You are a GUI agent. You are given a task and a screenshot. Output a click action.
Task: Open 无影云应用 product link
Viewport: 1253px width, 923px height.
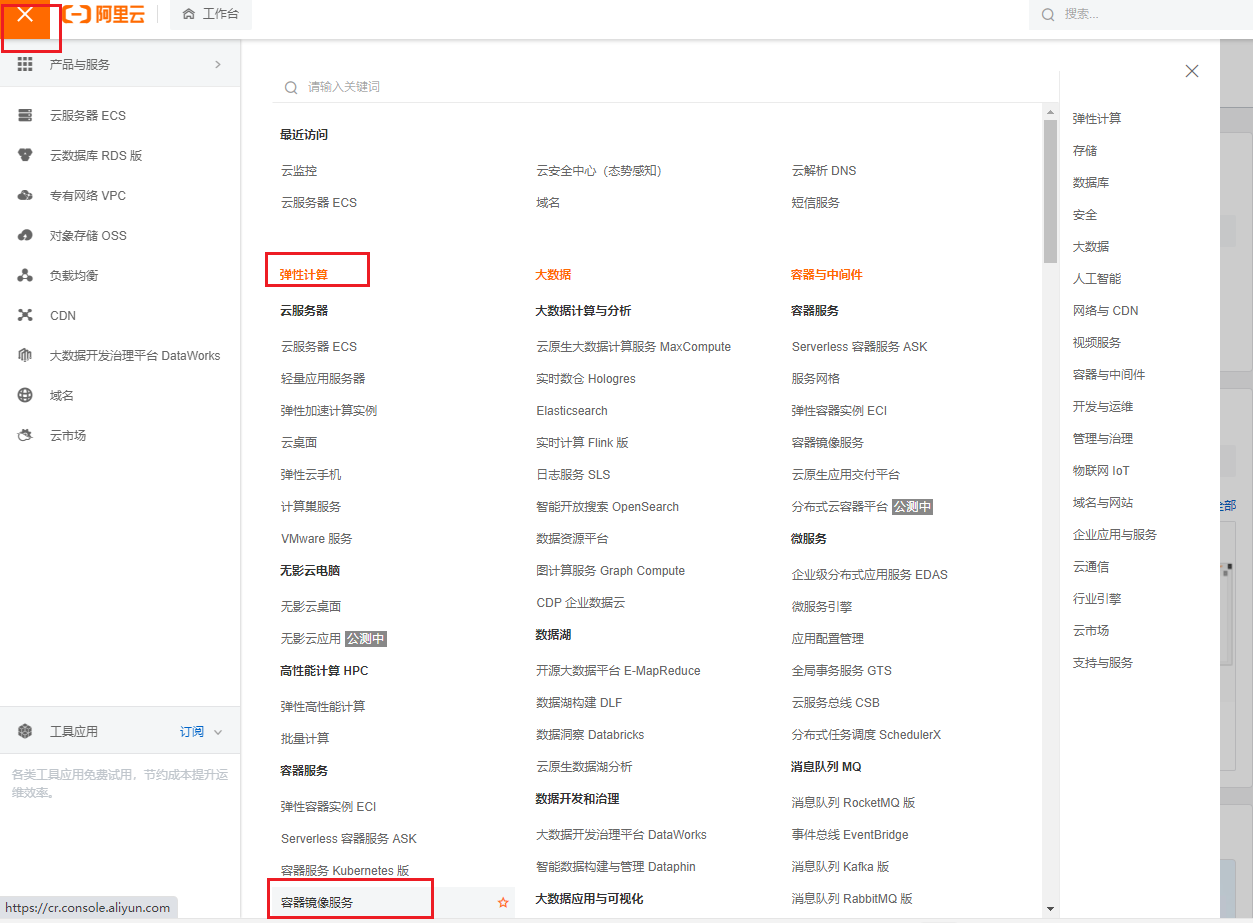coord(311,638)
